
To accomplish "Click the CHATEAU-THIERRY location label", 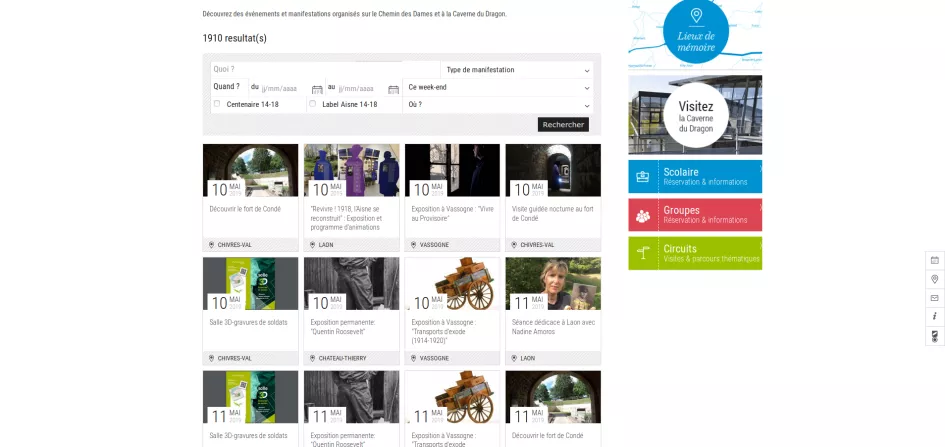I will [x=342, y=358].
